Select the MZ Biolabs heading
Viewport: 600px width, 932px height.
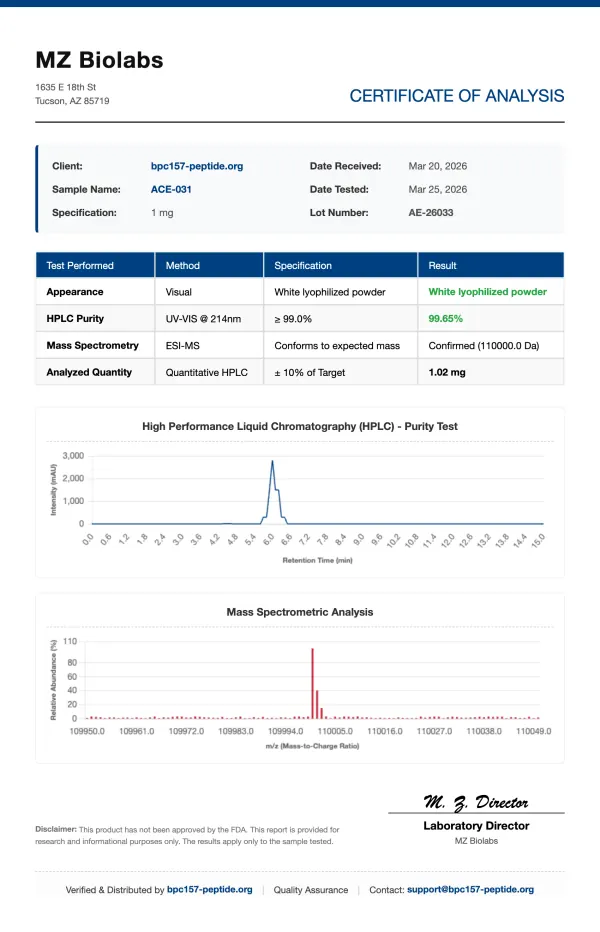(x=99, y=60)
